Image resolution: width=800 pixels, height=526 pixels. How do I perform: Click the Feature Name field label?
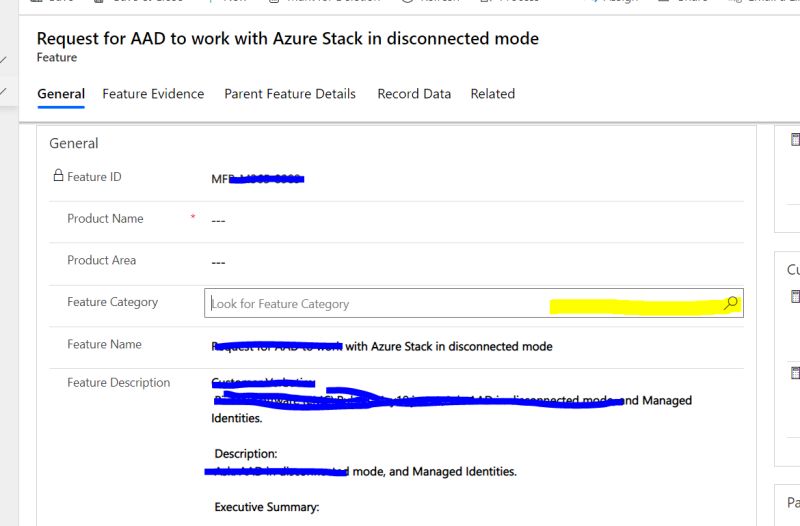104,344
